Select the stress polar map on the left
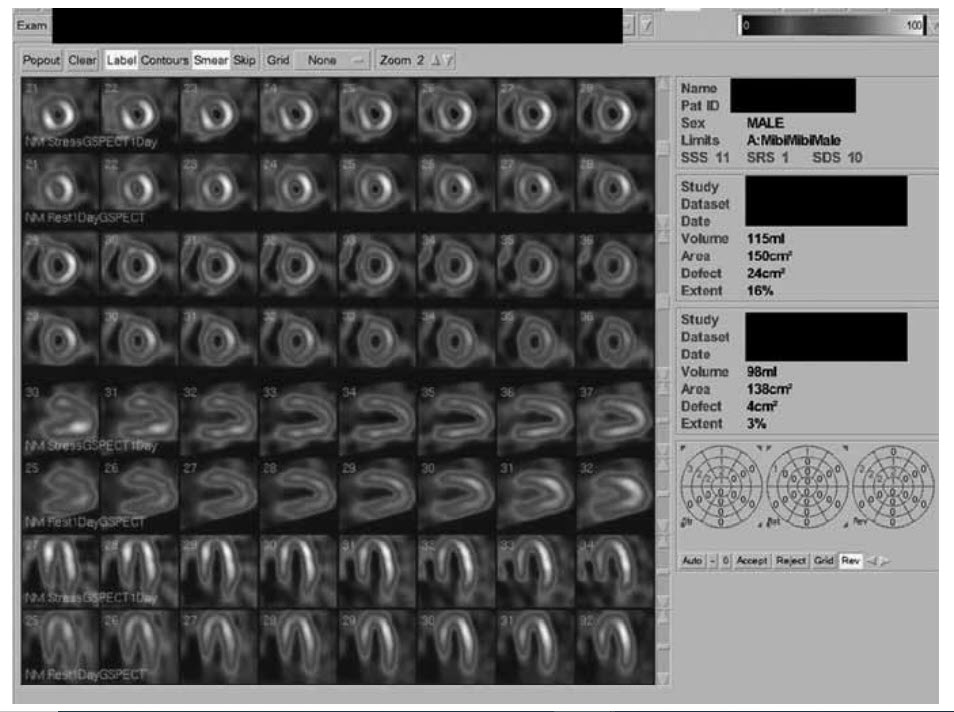Viewport: 954px width, 712px height. (720, 486)
